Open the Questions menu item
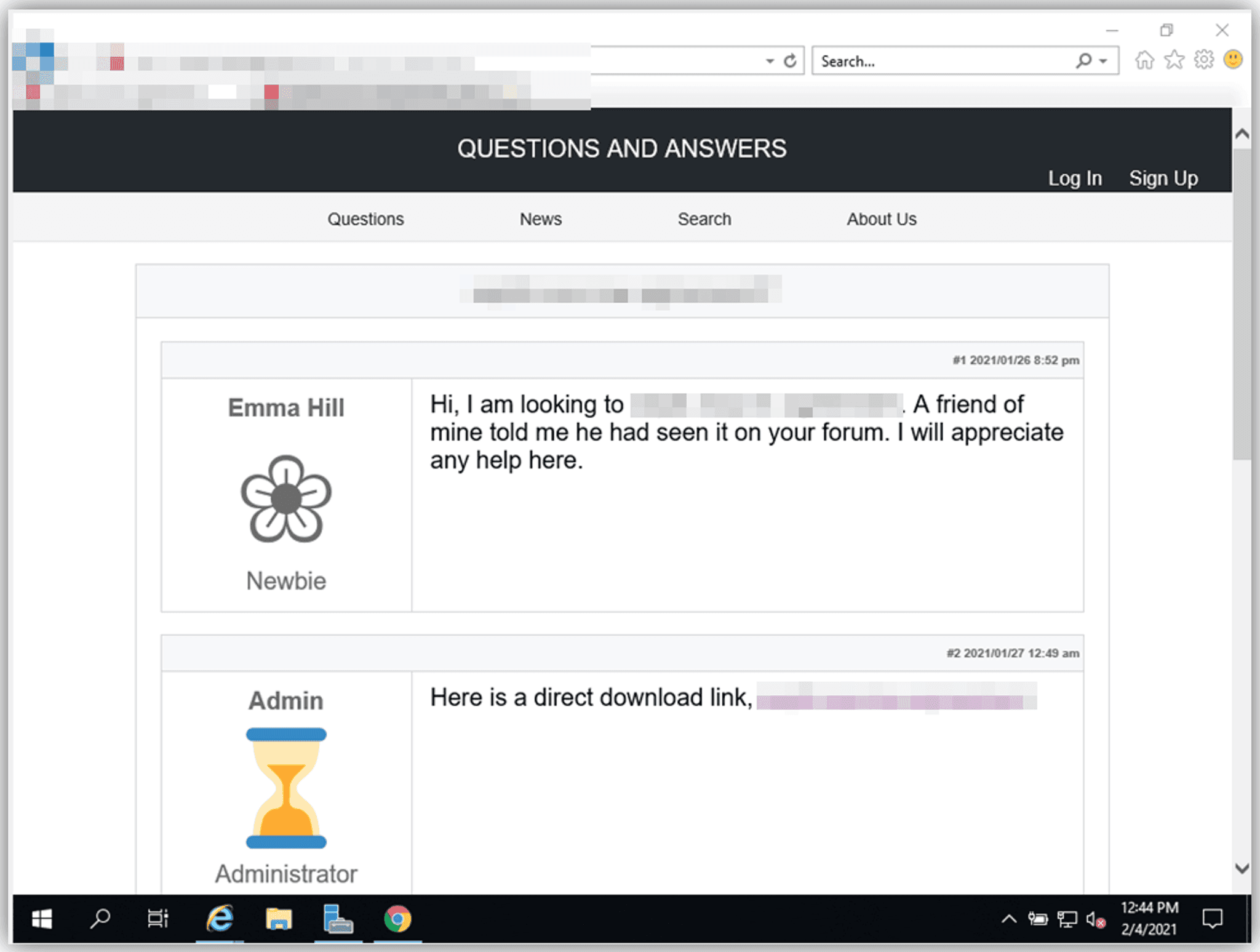 [365, 219]
